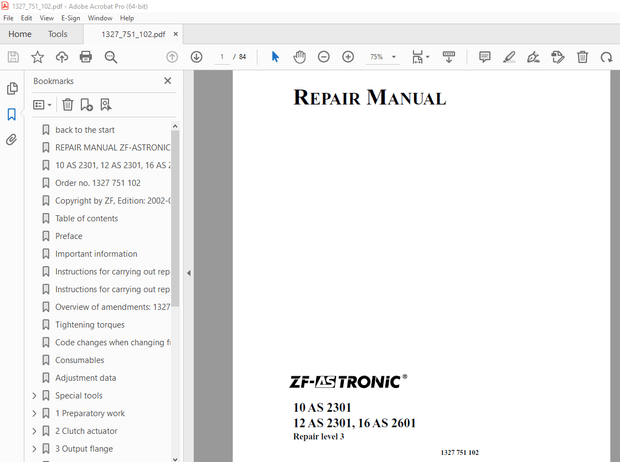This screenshot has width=620, height=462.
Task: Open the Preface bookmark
Action: [x=69, y=236]
